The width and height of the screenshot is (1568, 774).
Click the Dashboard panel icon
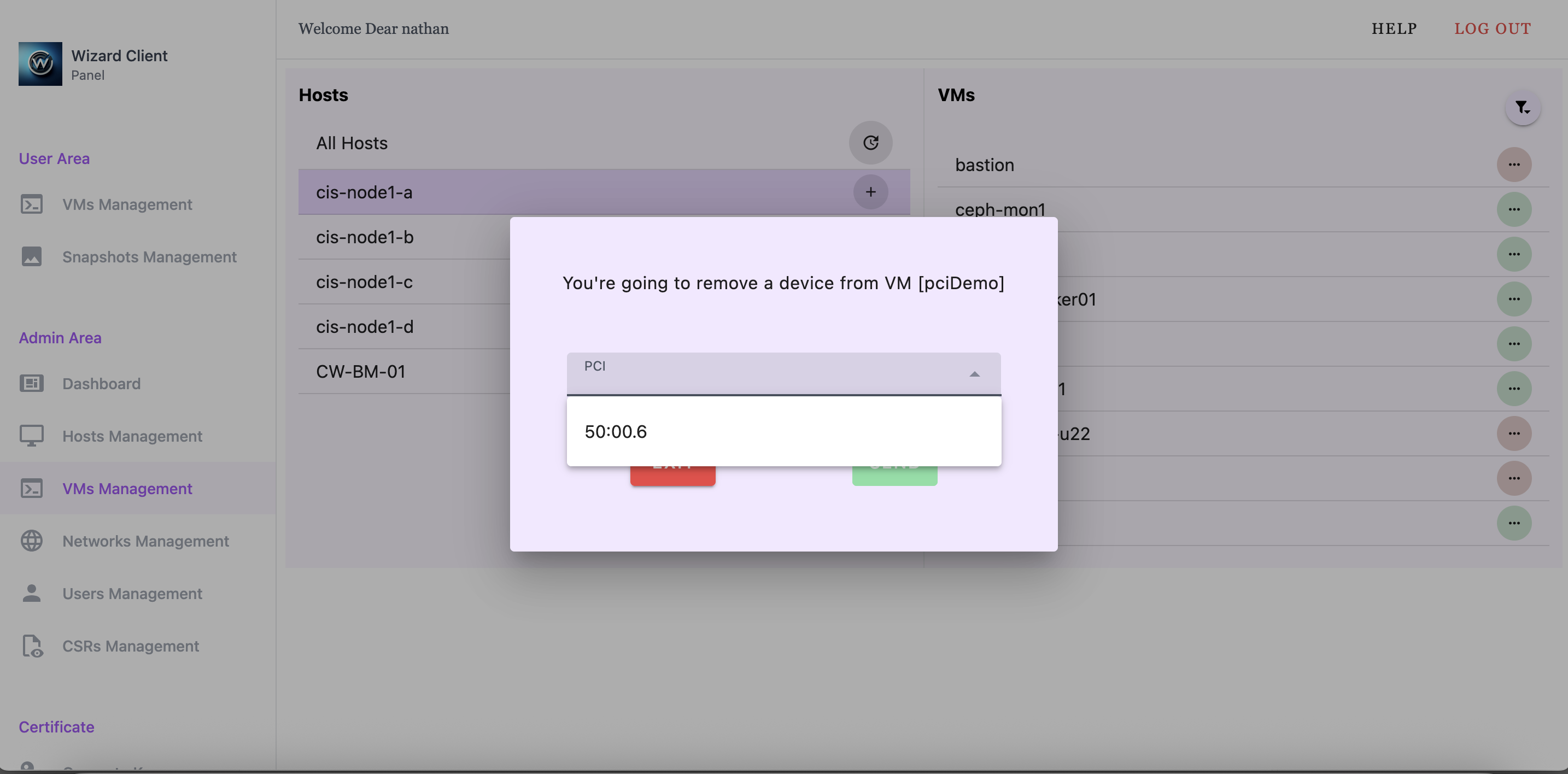pyautogui.click(x=32, y=383)
